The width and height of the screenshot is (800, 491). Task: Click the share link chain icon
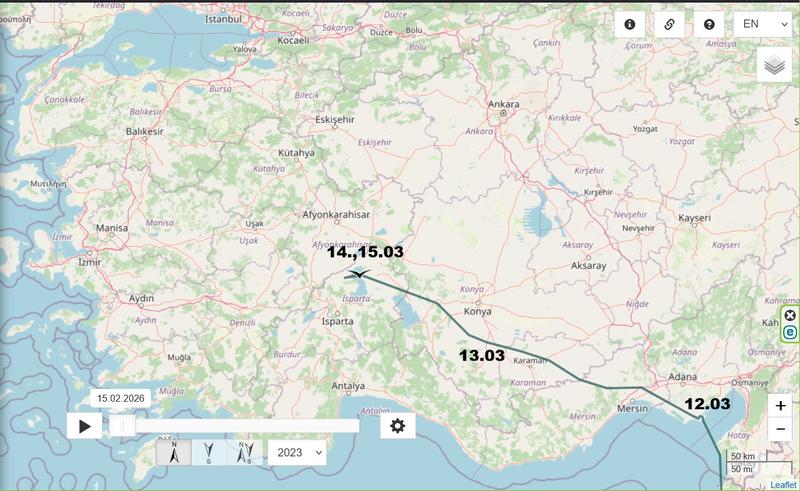click(669, 24)
